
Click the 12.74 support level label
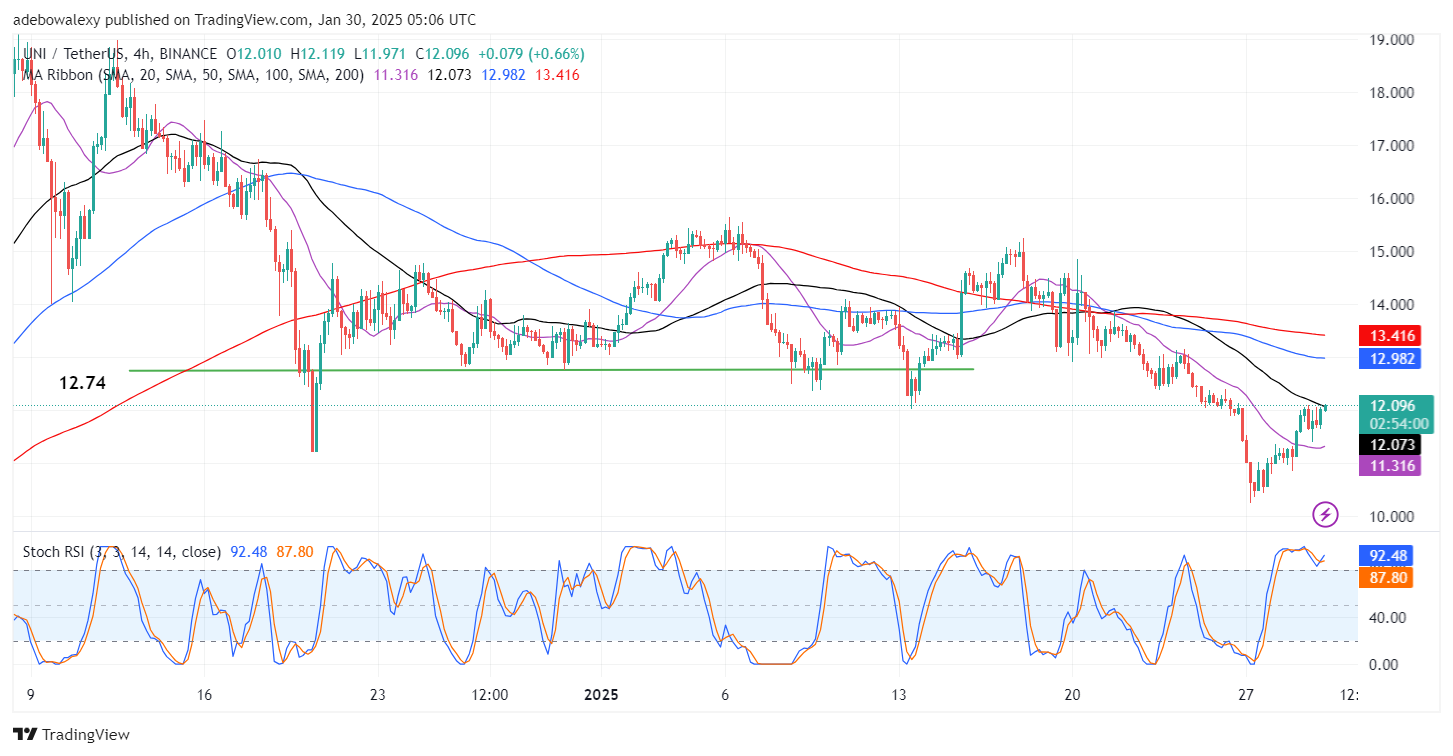coord(83,382)
